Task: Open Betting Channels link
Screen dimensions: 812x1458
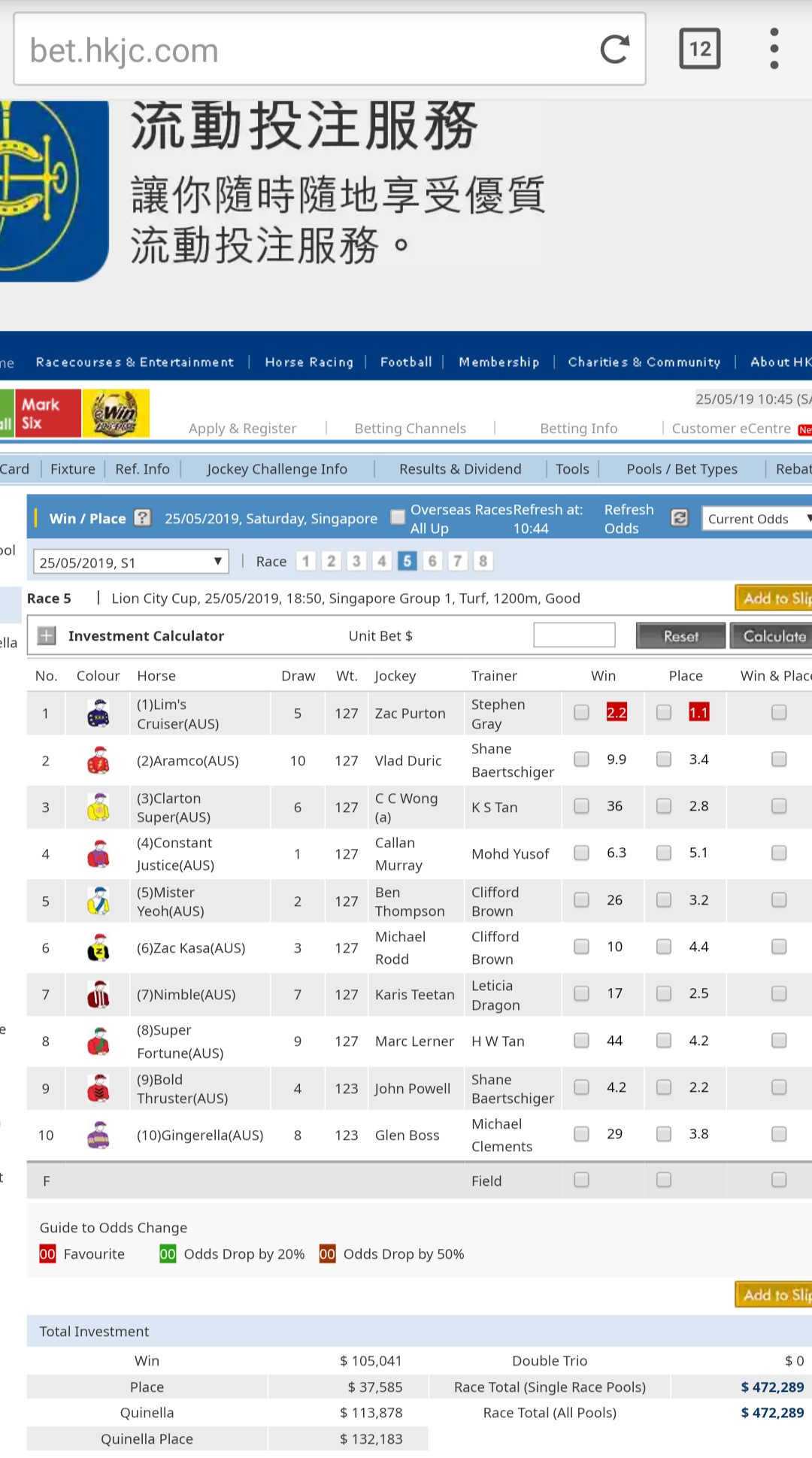Action: point(411,429)
